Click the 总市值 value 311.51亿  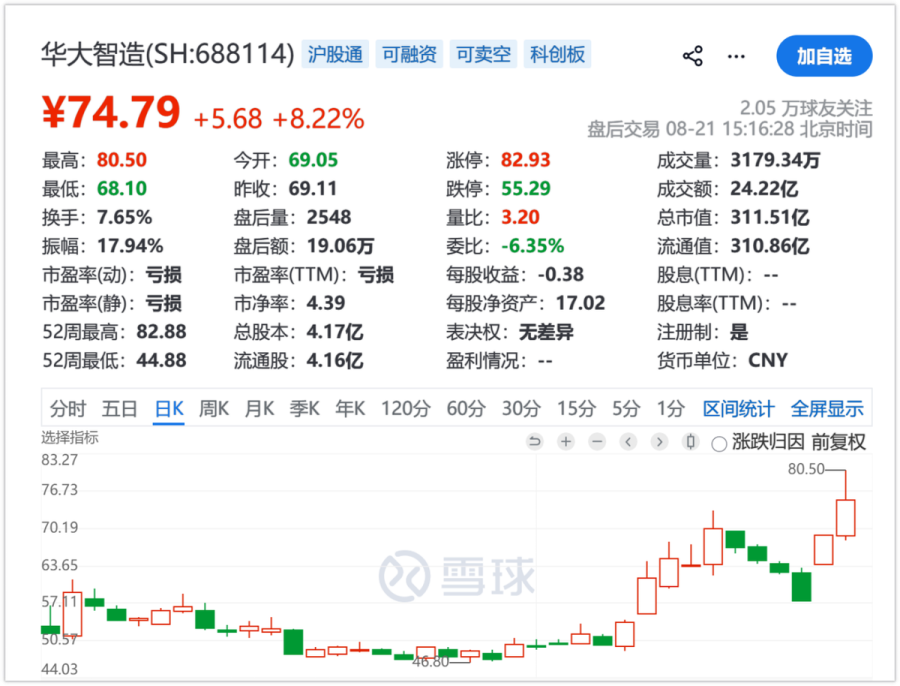coord(770,217)
